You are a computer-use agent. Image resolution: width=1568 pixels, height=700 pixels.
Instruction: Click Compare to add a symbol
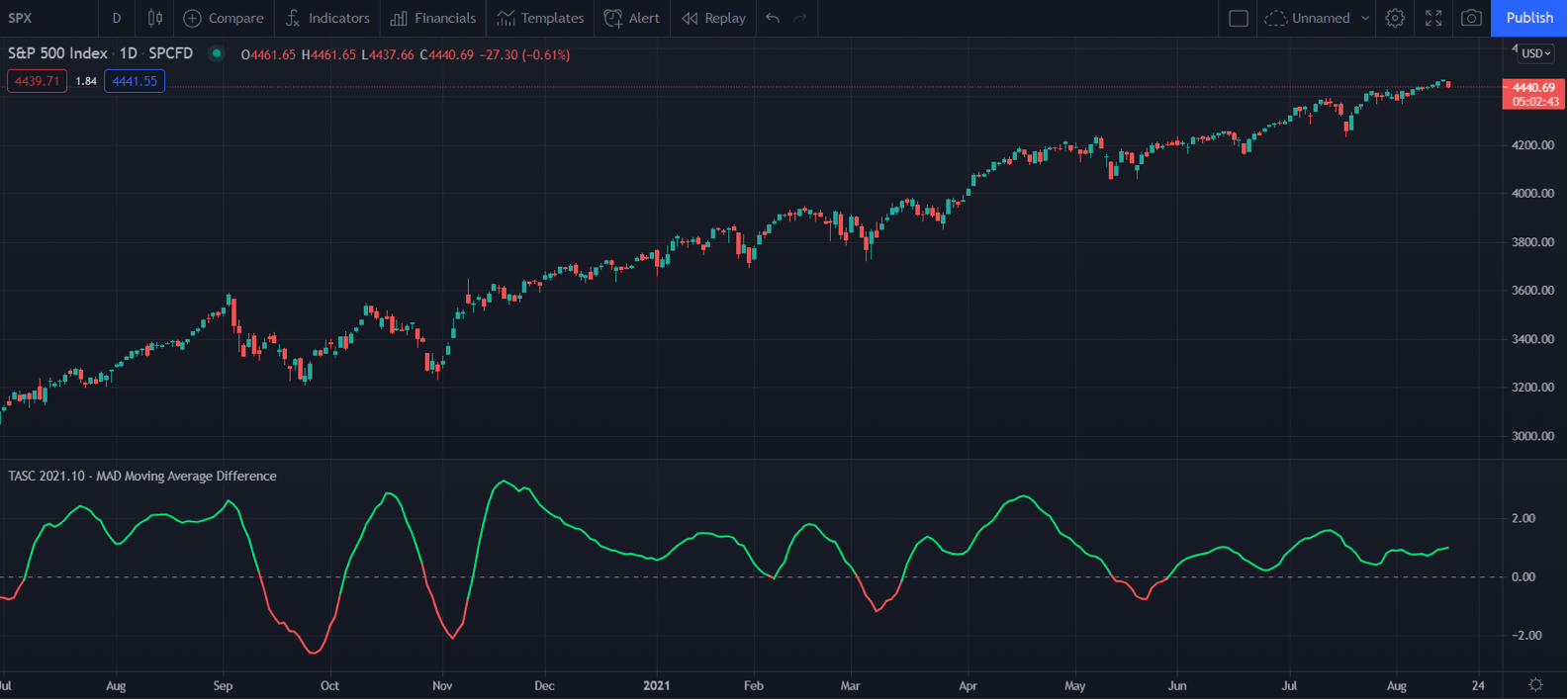coord(225,18)
